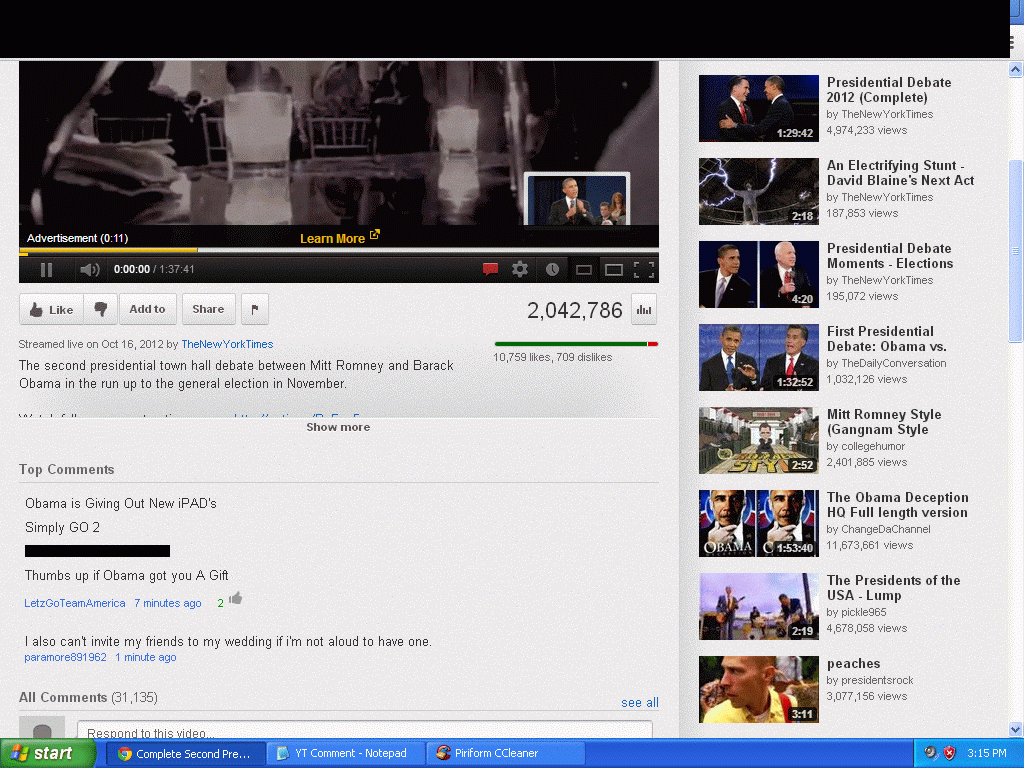This screenshot has height=768, width=1024.
Task: Open Presidential Debate 2012 (Complete) thumbnail
Action: click(759, 108)
